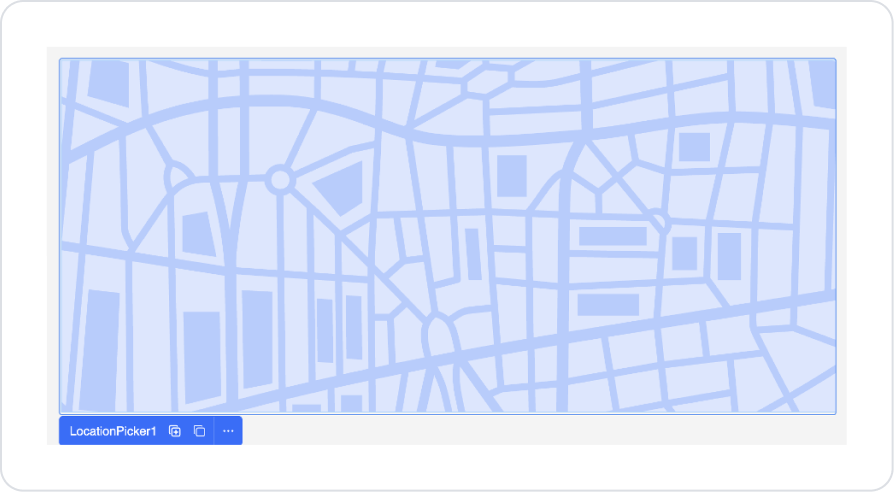Click the smaller square left of tall right rectangle

(685, 253)
